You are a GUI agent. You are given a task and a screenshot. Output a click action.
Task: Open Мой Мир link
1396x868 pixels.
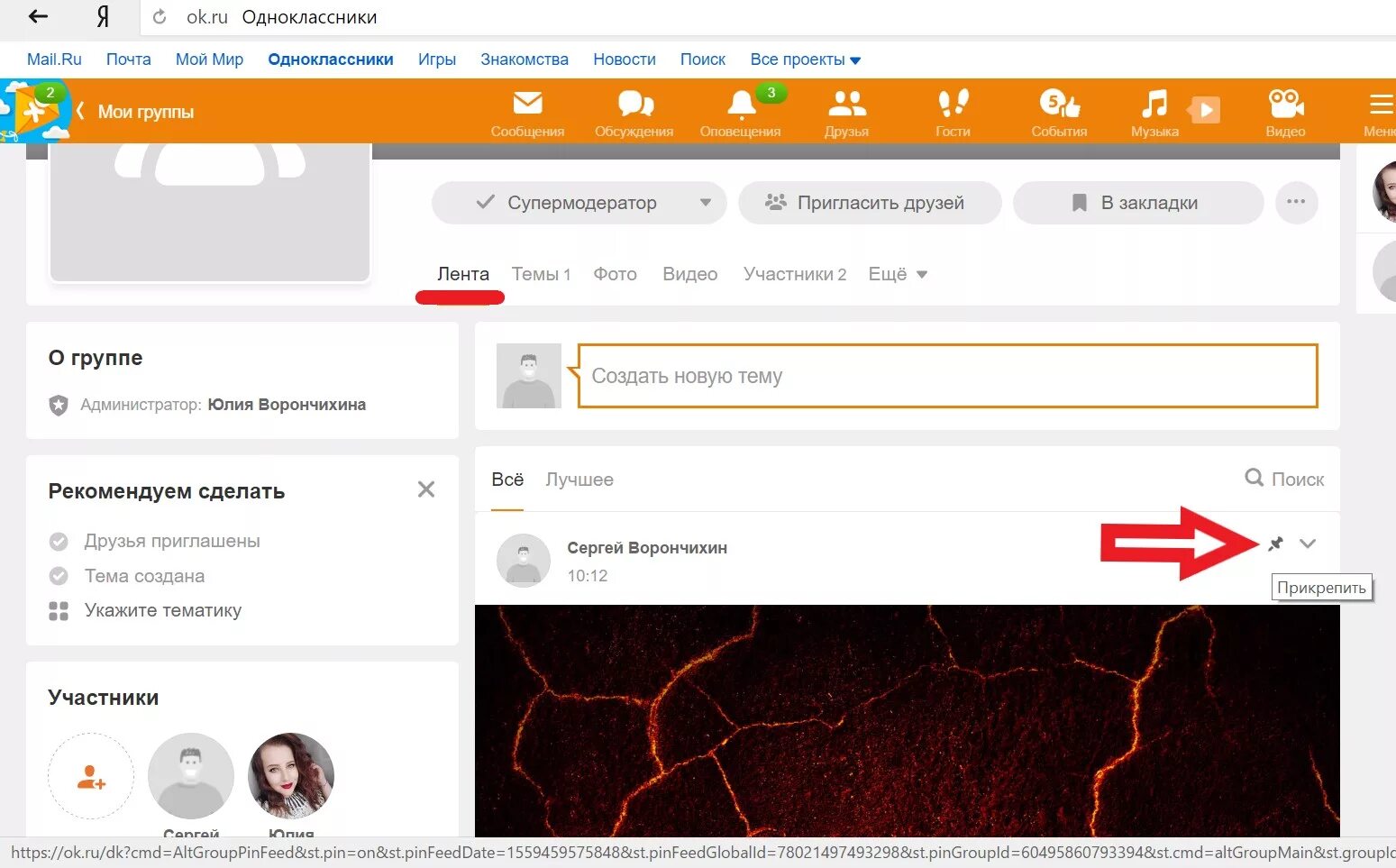pyautogui.click(x=209, y=59)
